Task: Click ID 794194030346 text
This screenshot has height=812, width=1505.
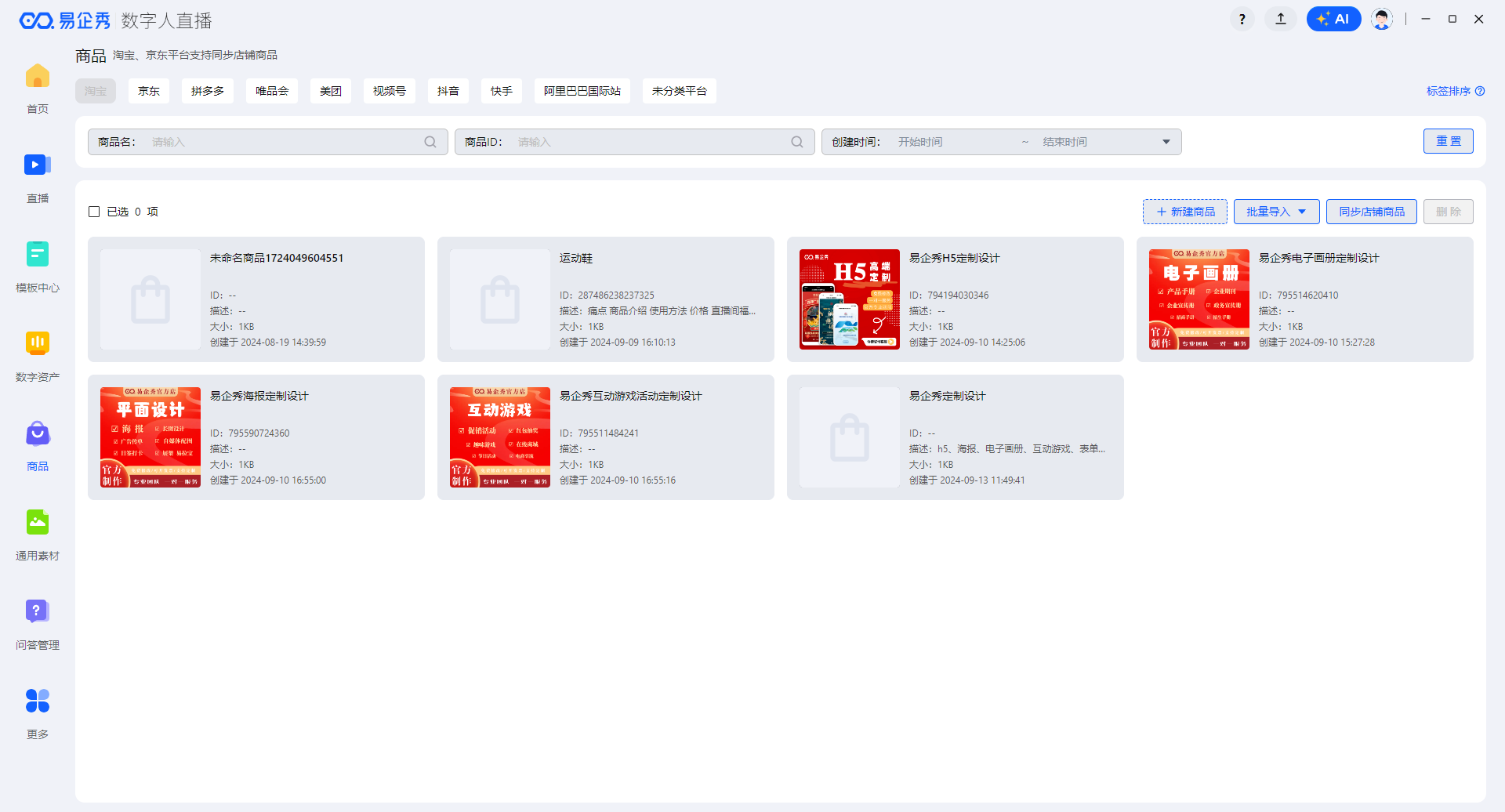Action: click(948, 295)
